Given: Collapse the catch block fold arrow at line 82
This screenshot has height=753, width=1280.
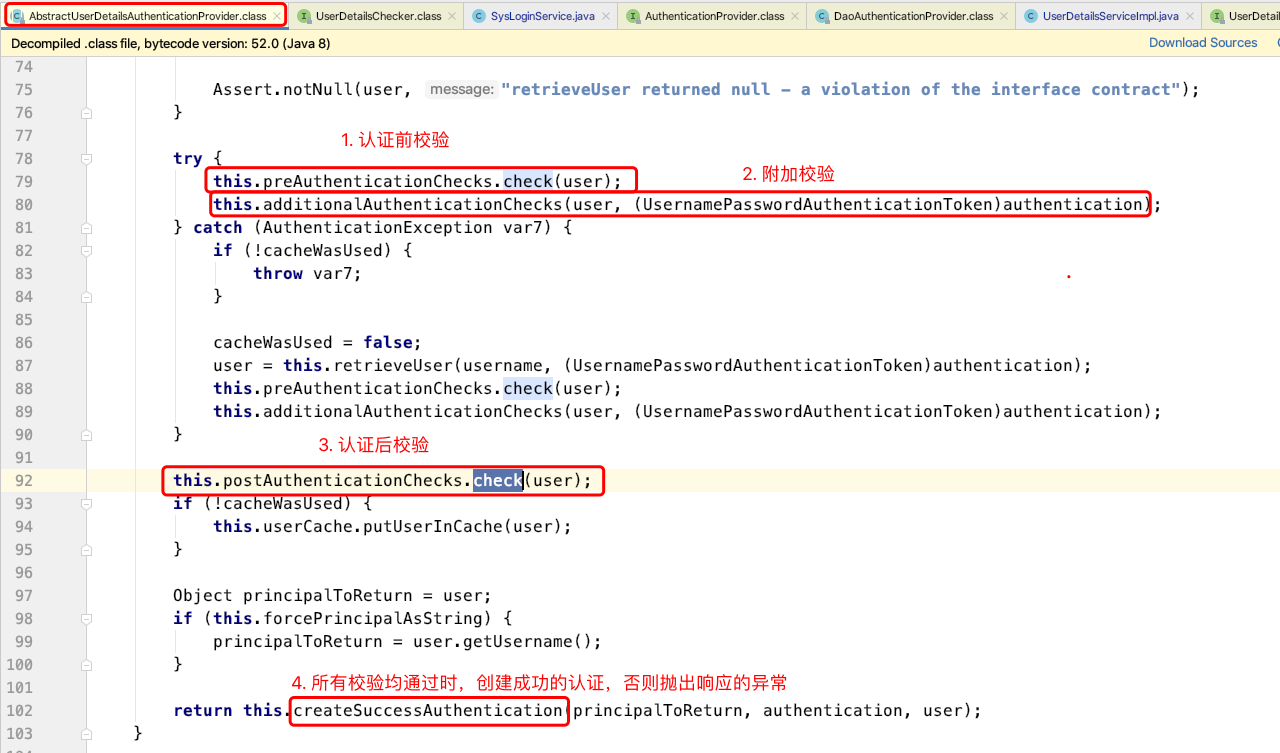Looking at the screenshot, I should (86, 250).
